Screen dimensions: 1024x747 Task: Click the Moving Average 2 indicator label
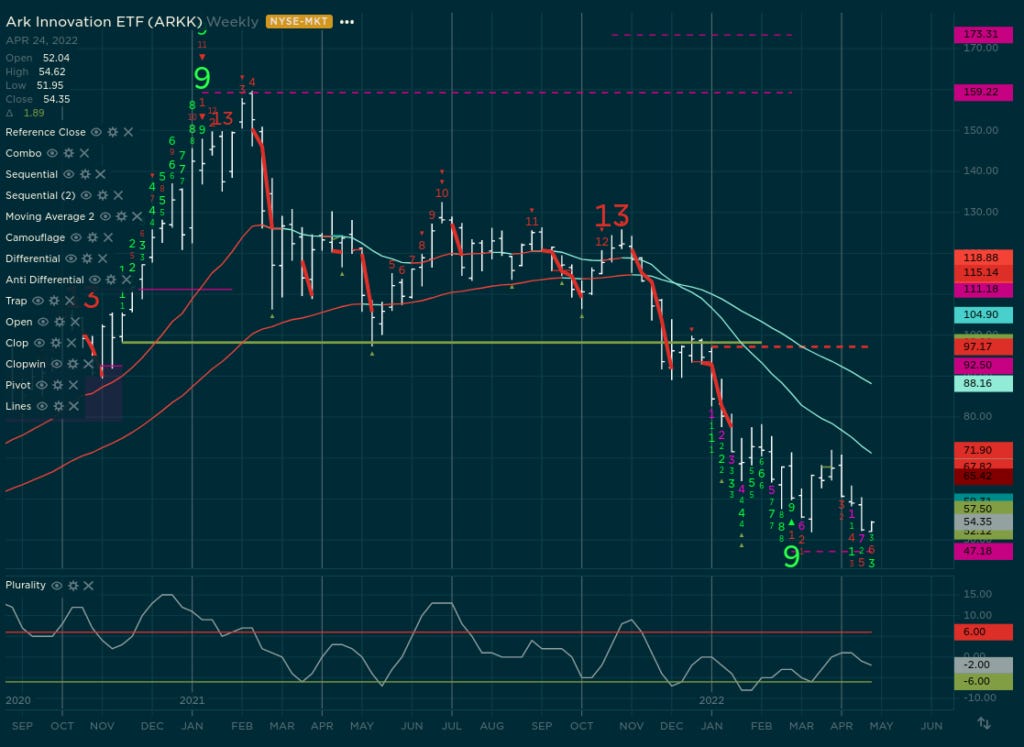pyautogui.click(x=50, y=216)
